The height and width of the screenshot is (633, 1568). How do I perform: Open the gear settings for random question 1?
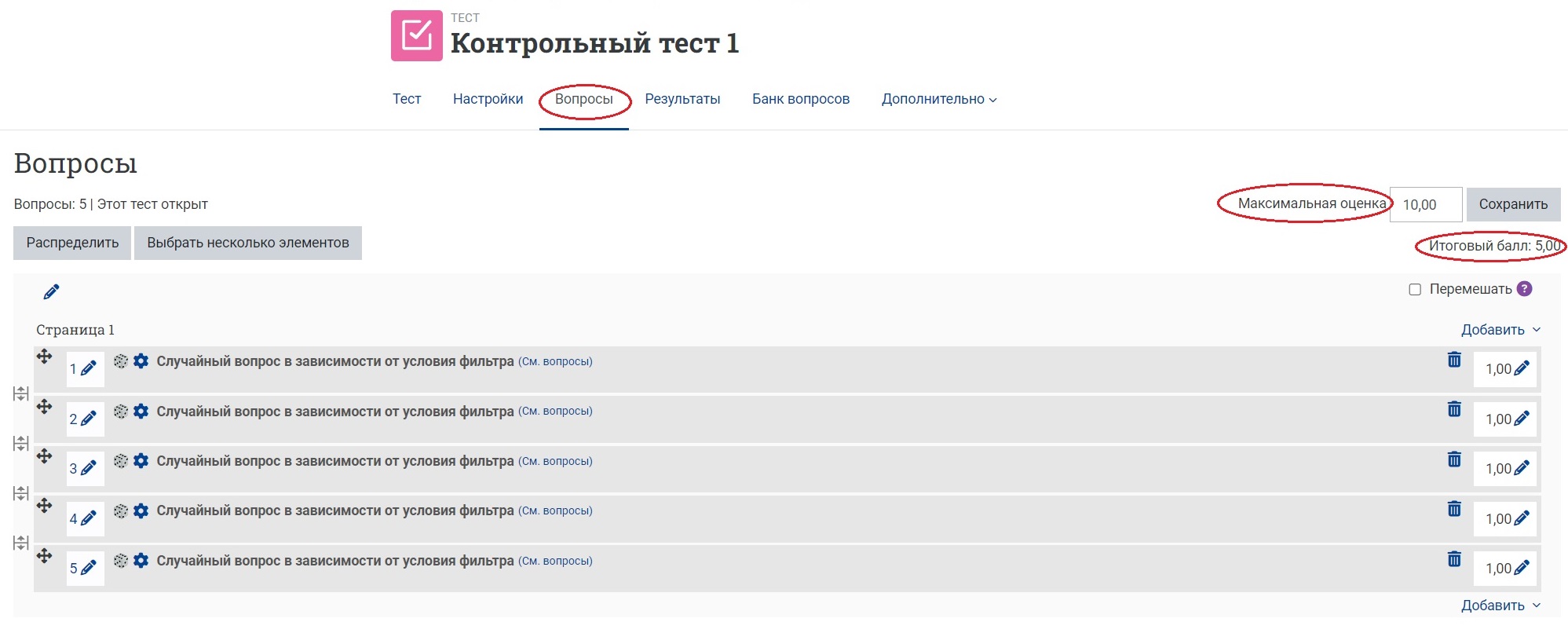tap(141, 361)
